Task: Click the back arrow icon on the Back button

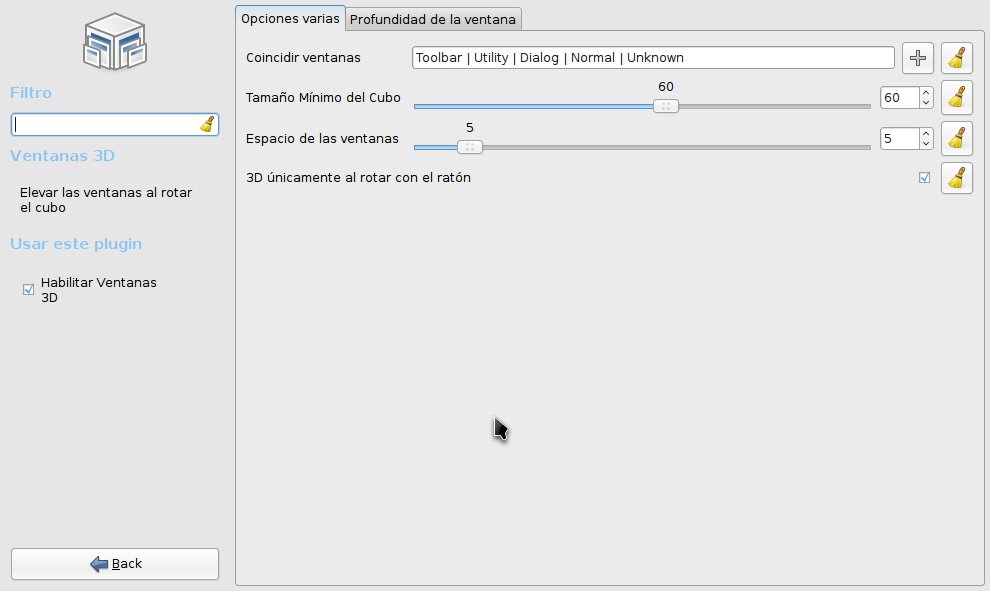Action: click(x=98, y=563)
